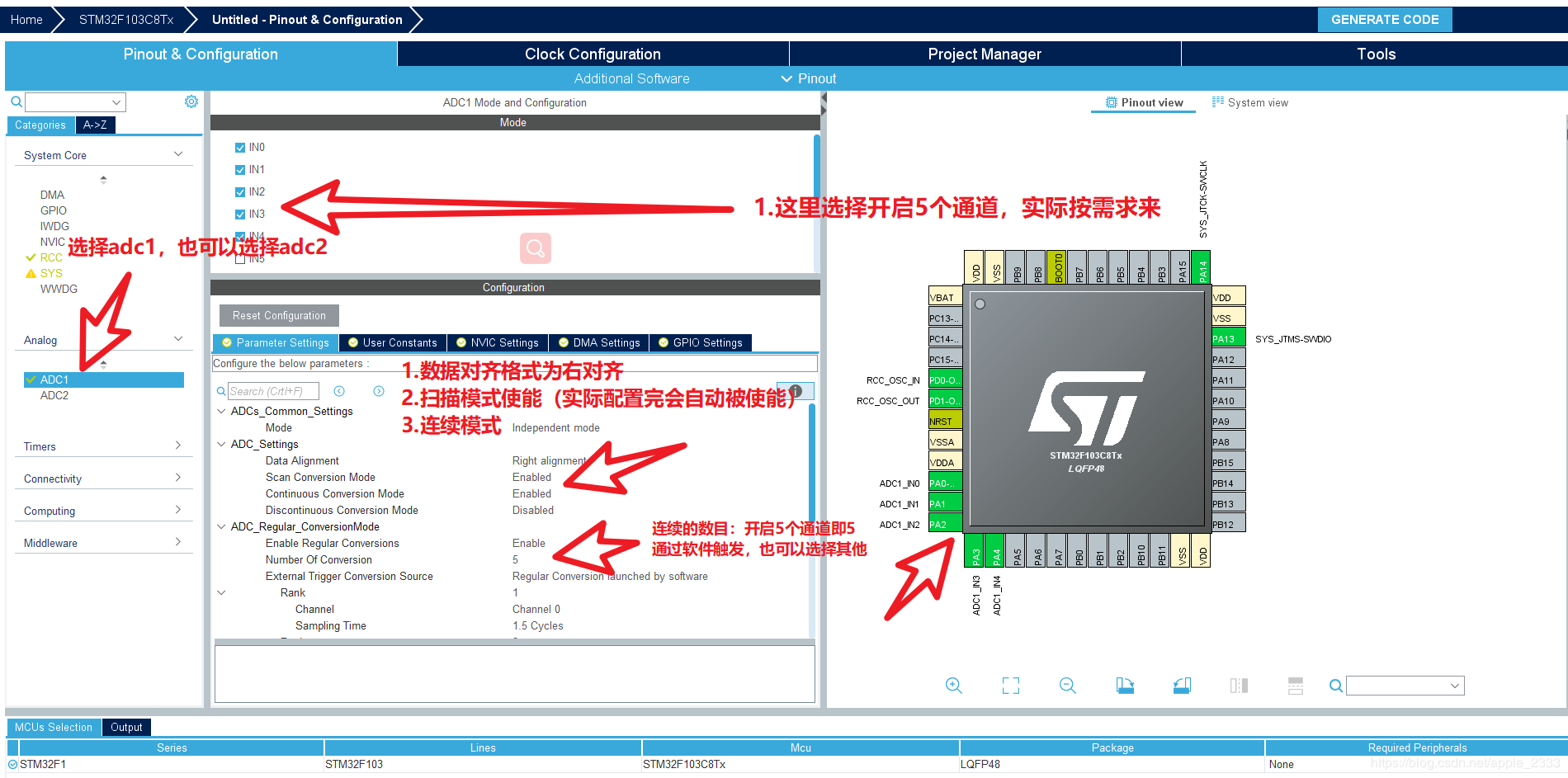Open the peripheral search dropdown
Viewport: 1568px width, 778px height.
tap(116, 102)
